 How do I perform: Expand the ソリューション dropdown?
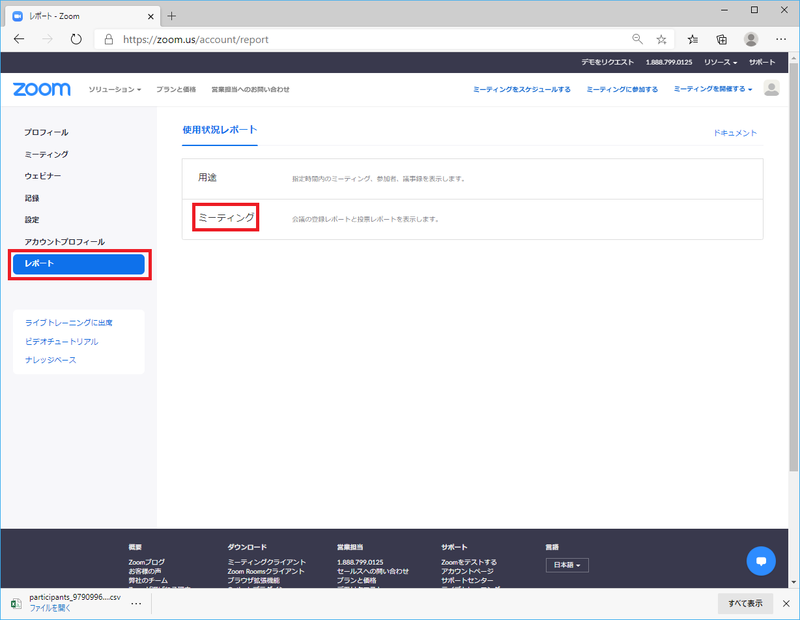click(x=115, y=89)
